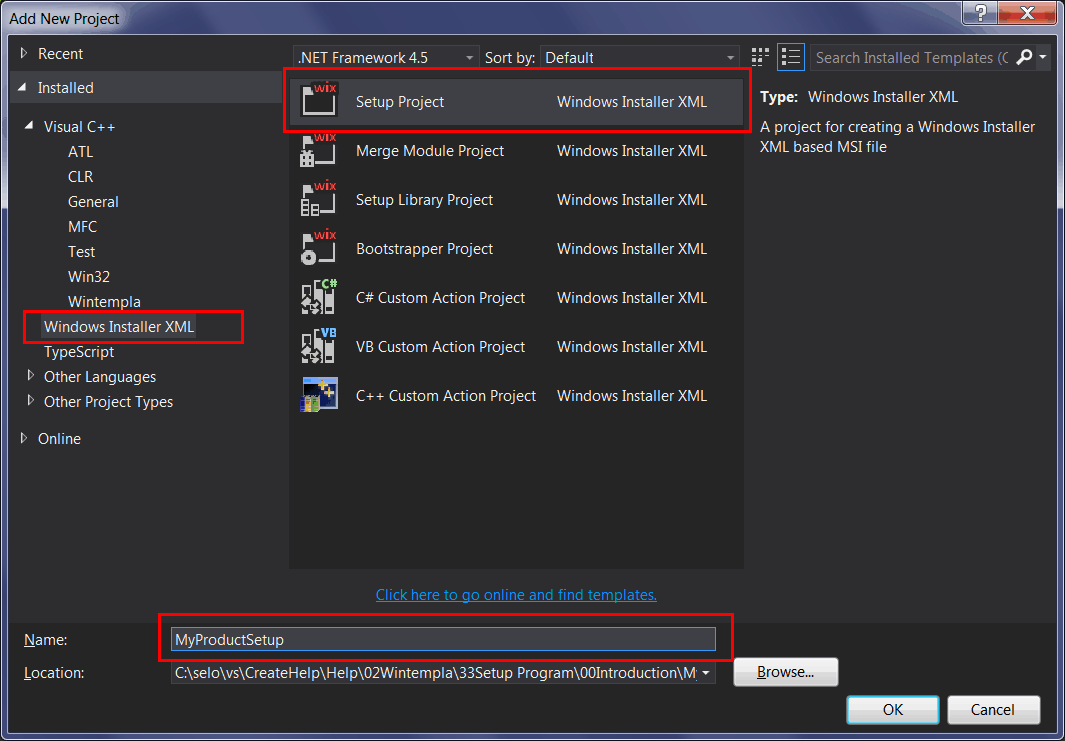Select the TypeScript category

click(79, 352)
